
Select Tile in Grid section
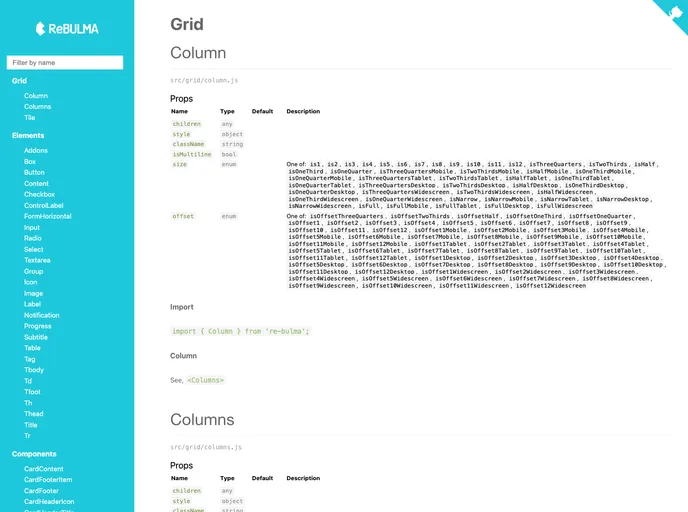point(30,117)
